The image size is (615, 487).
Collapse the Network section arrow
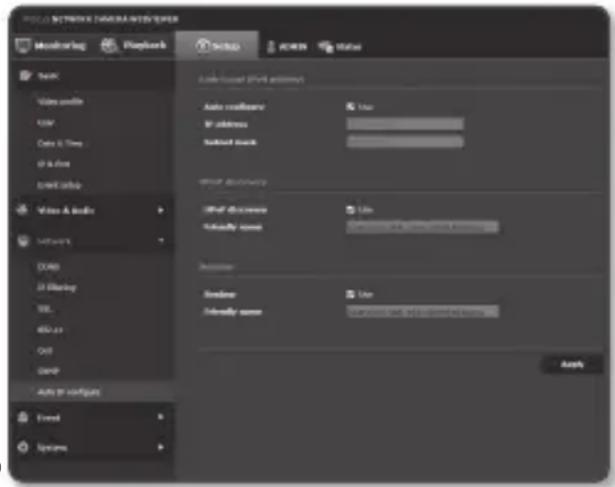161,240
